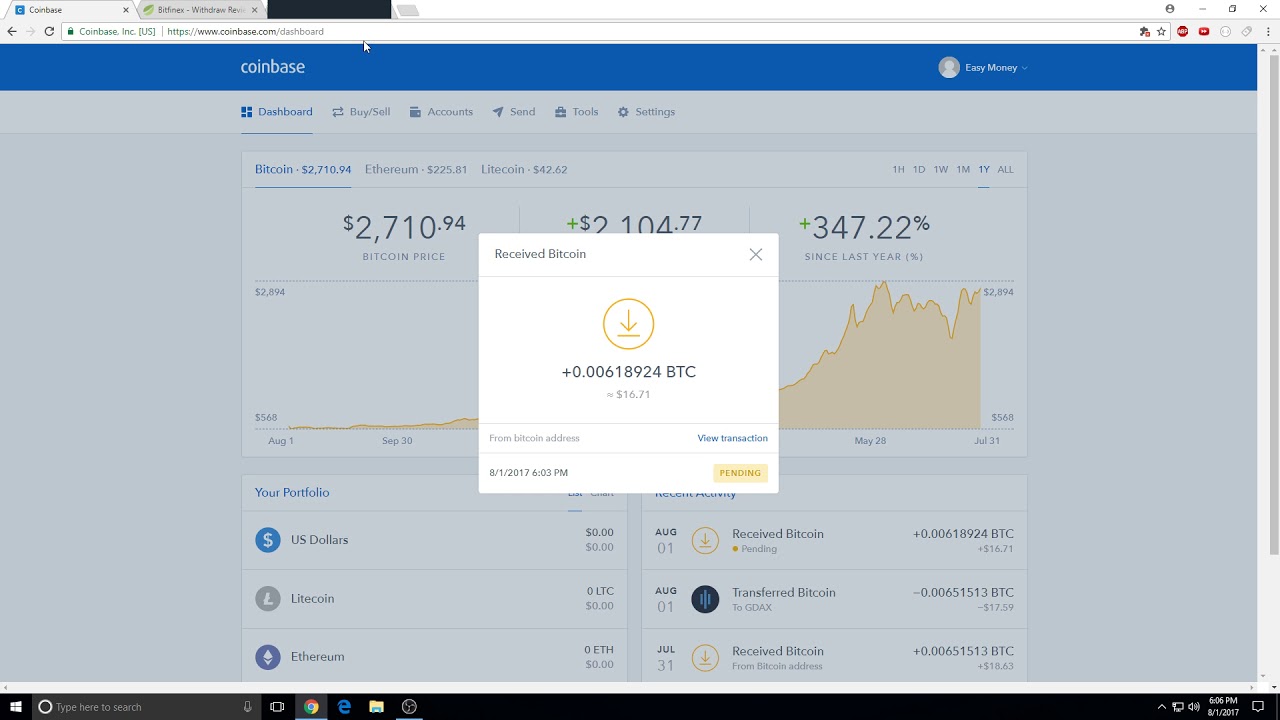
Task: Open the Windows Start menu
Action: coord(15,707)
